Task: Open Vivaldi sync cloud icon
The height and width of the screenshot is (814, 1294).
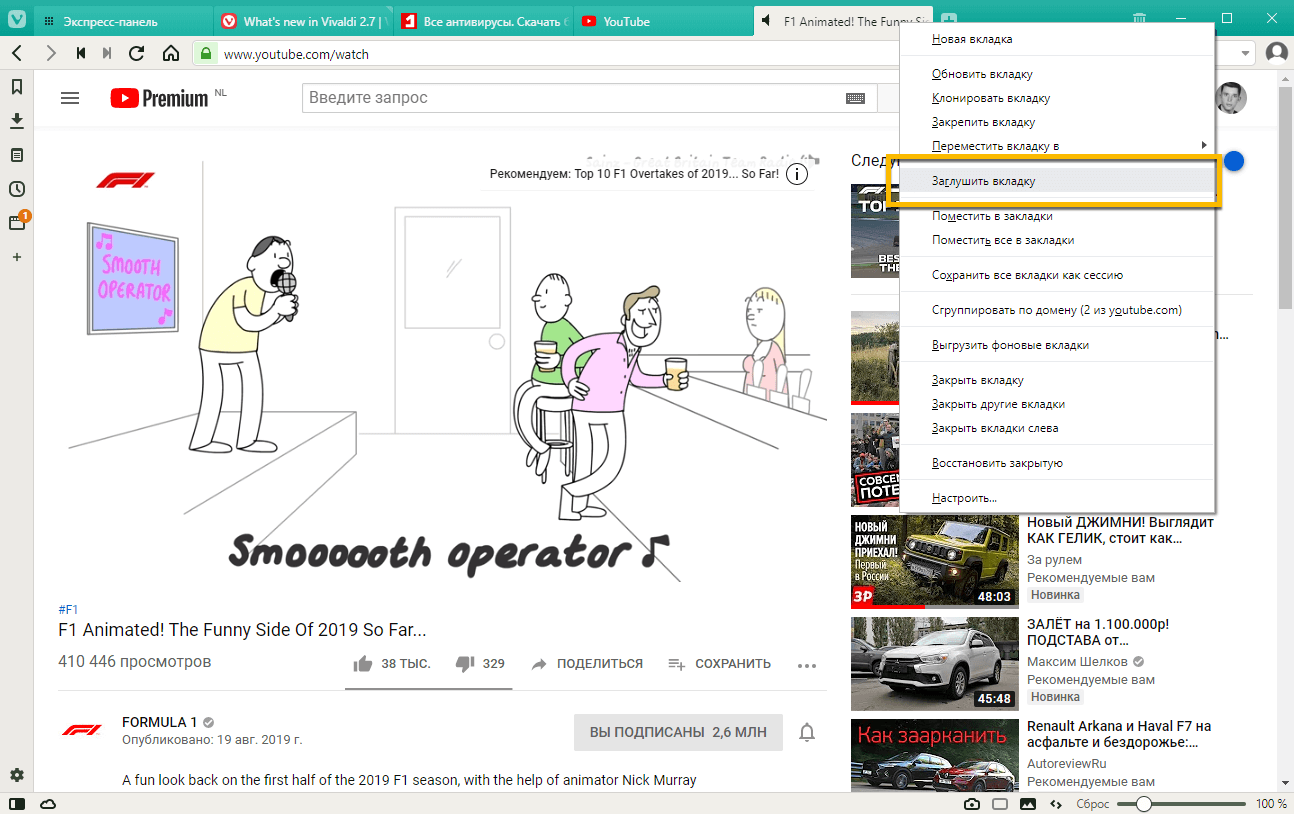Action: tap(48, 804)
